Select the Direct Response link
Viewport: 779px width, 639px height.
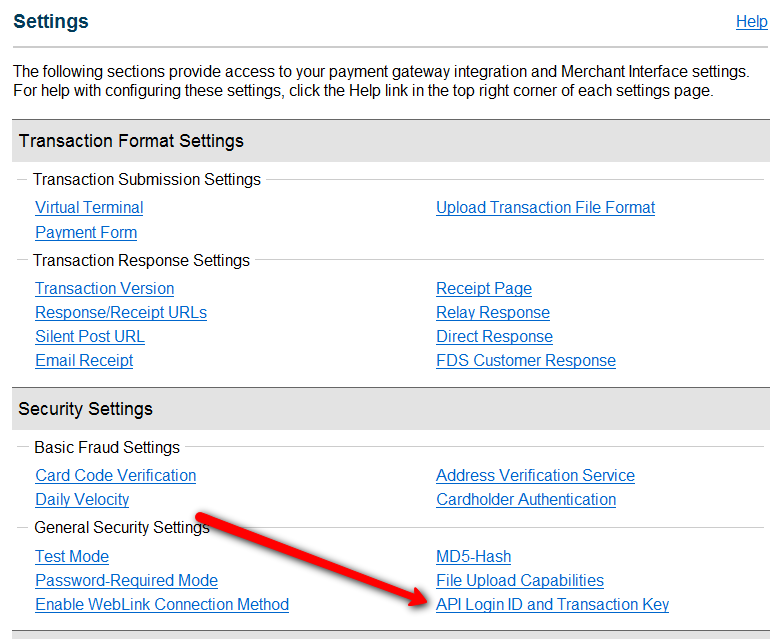pyautogui.click(x=494, y=337)
